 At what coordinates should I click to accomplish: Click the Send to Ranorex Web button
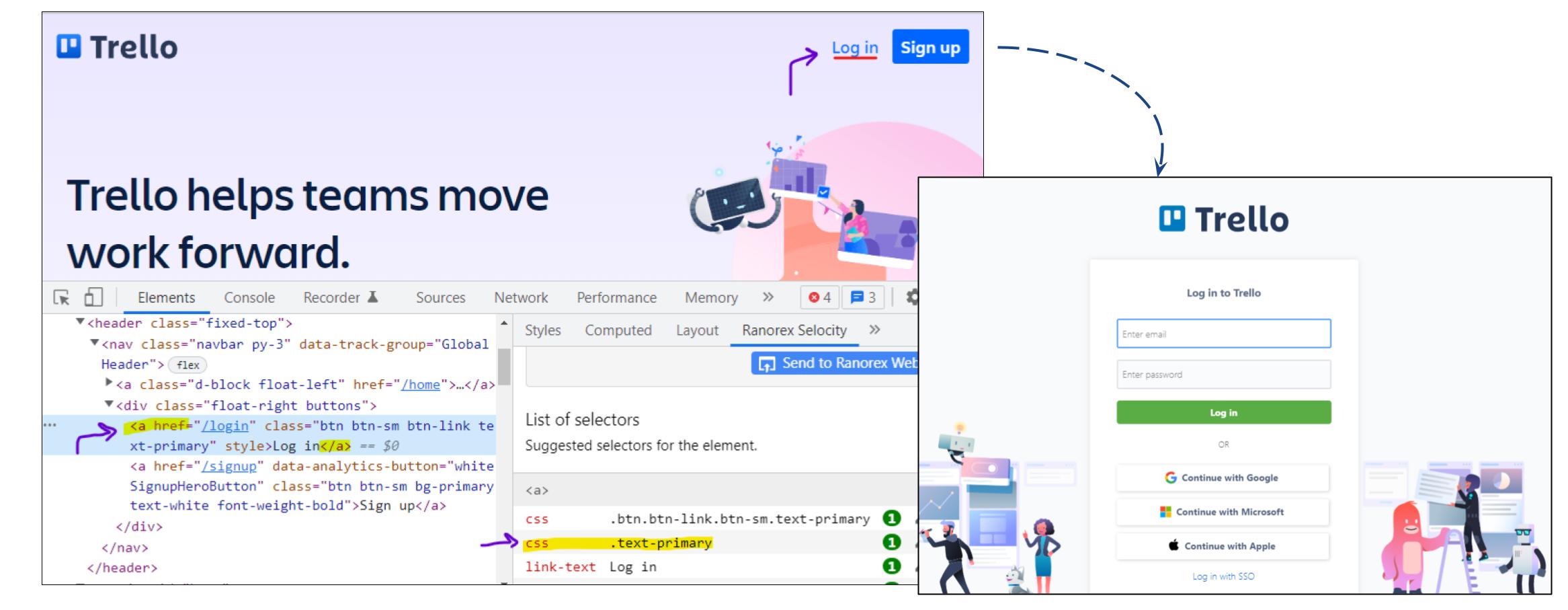(835, 363)
